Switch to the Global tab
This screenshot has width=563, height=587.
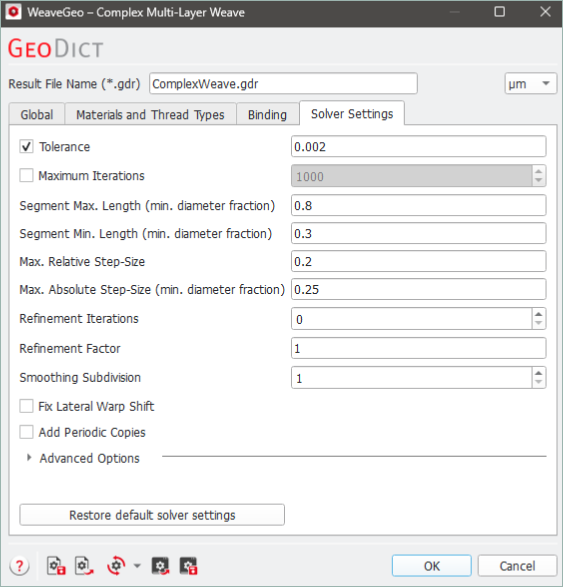37,114
